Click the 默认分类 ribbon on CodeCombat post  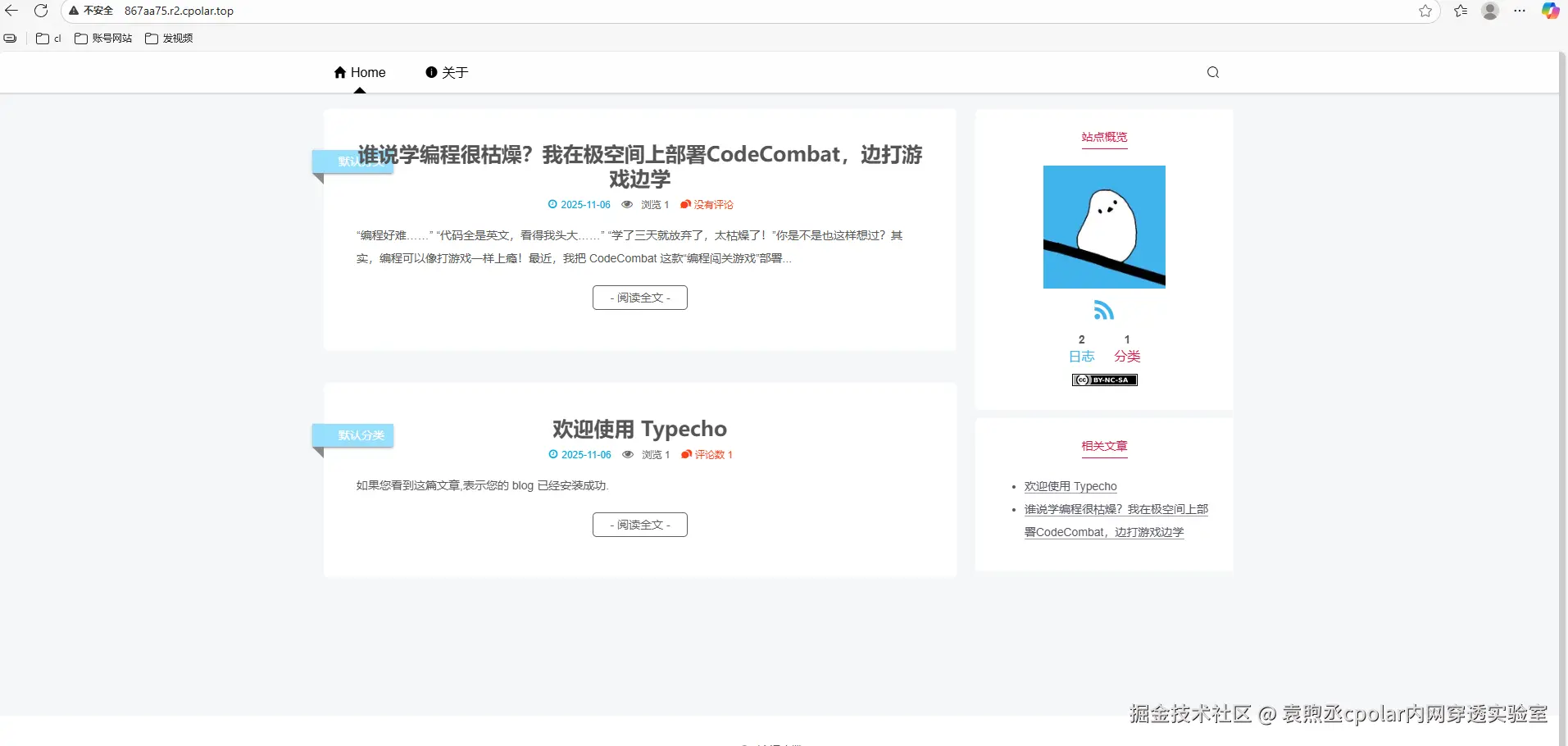tap(353, 161)
